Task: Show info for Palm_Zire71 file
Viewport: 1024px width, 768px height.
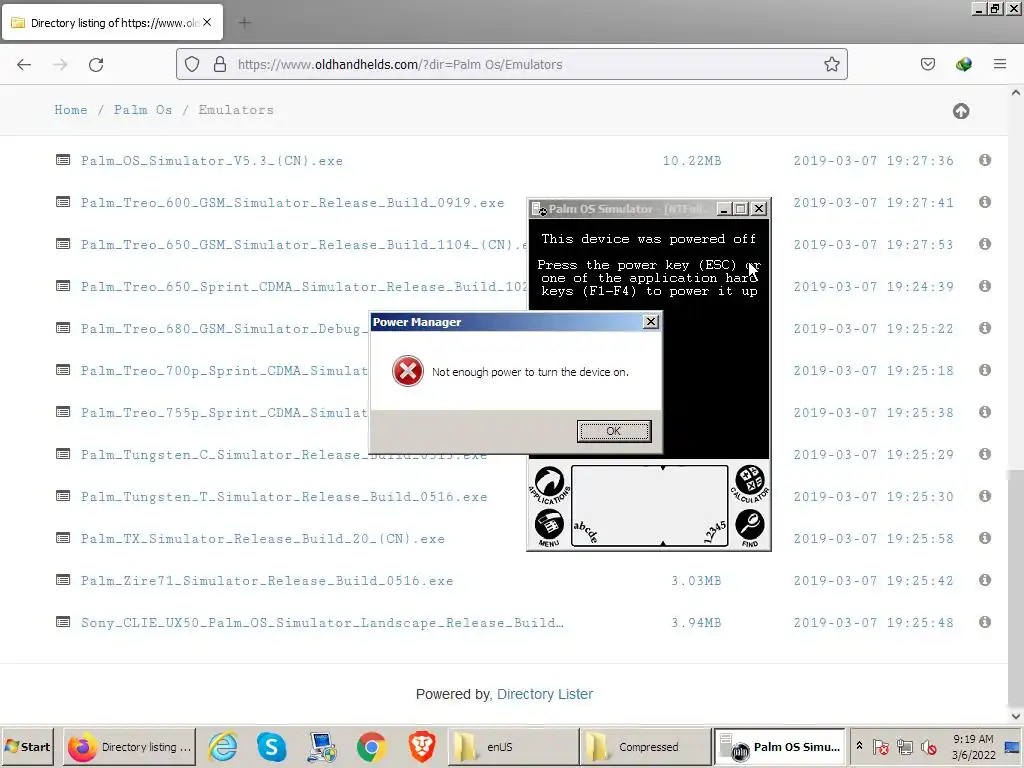Action: point(985,580)
